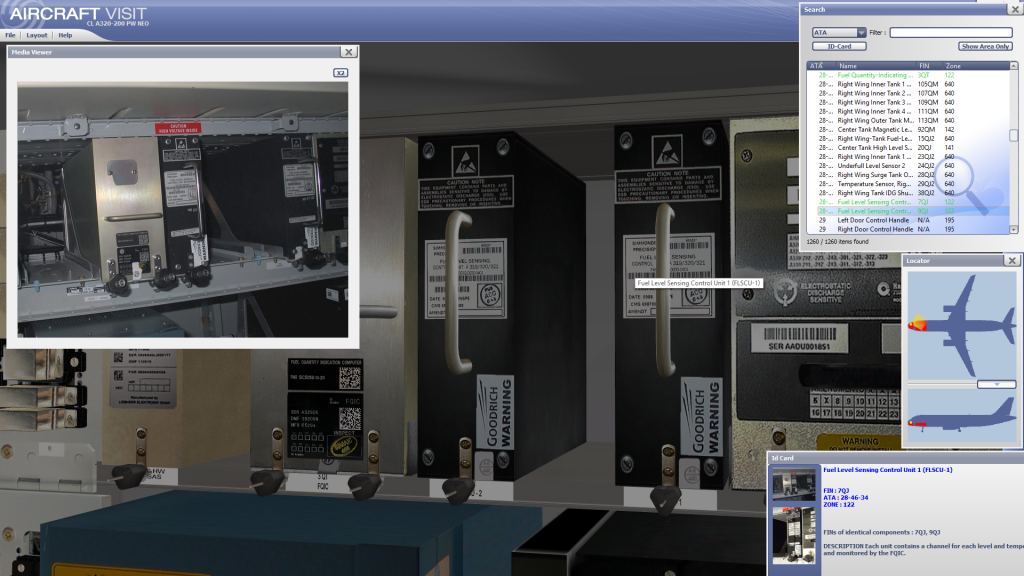Sort results by the Name column header

875,66
